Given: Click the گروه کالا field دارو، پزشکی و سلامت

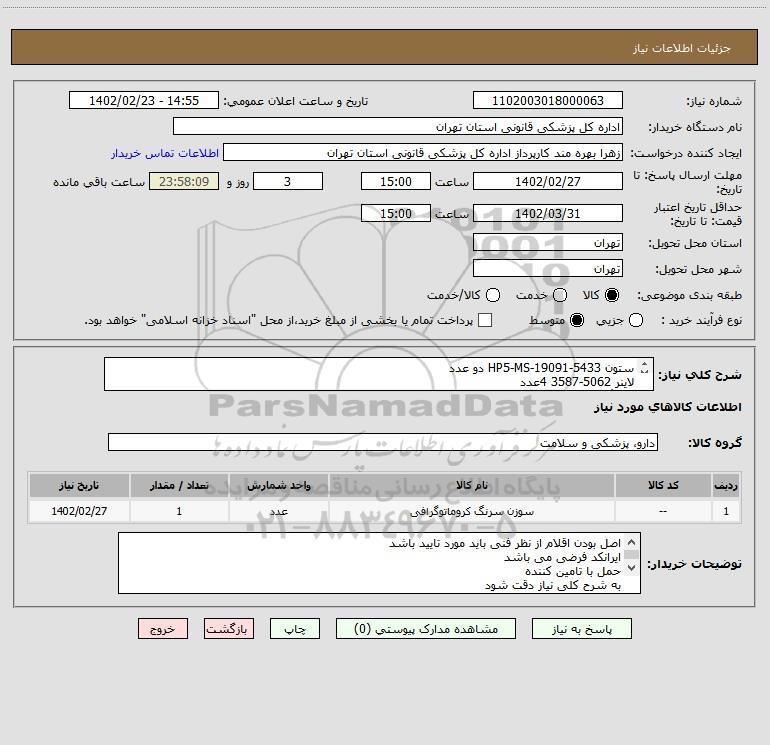Looking at the screenshot, I should [383, 442].
